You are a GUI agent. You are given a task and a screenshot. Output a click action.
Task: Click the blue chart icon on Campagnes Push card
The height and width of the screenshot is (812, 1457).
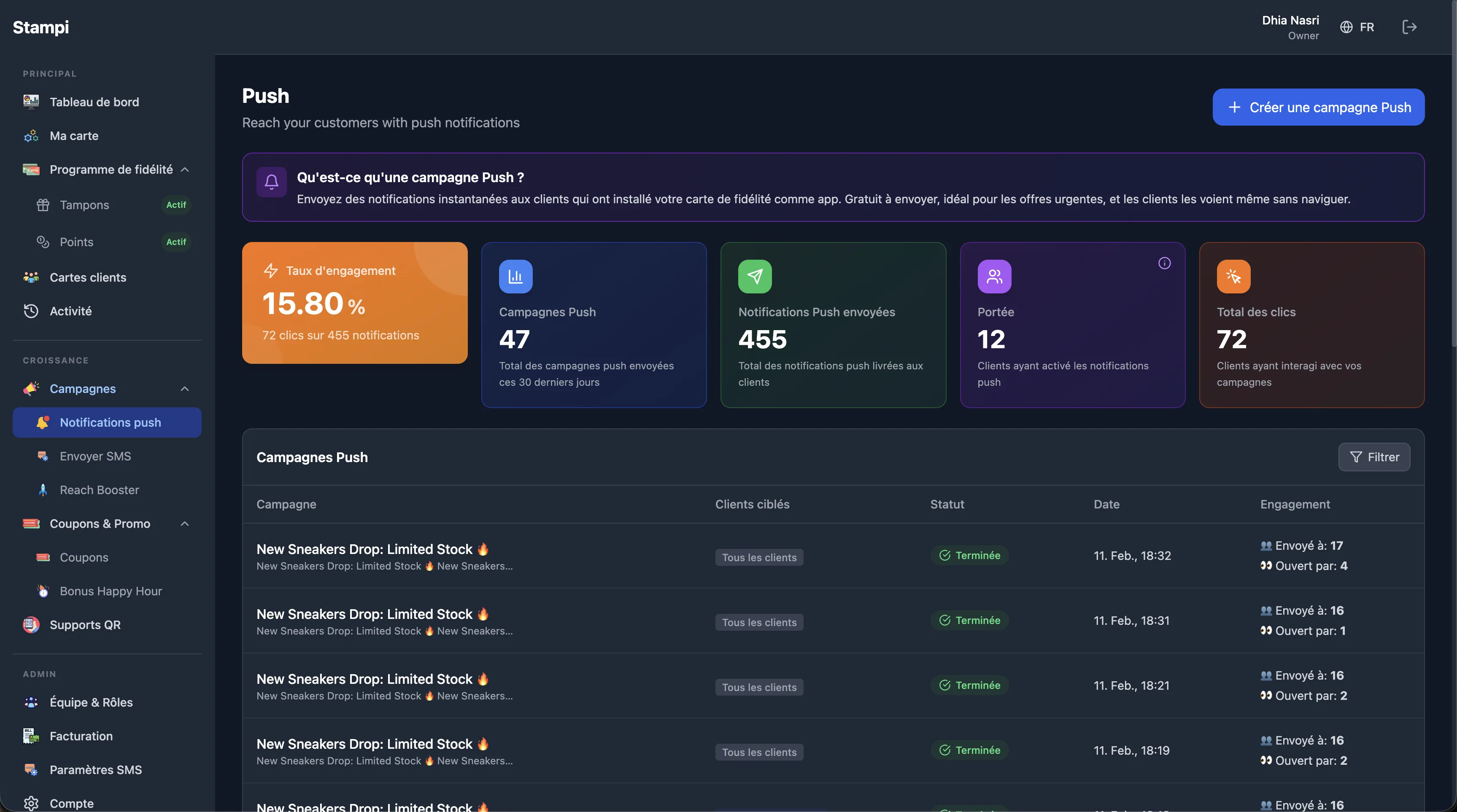tap(515, 277)
